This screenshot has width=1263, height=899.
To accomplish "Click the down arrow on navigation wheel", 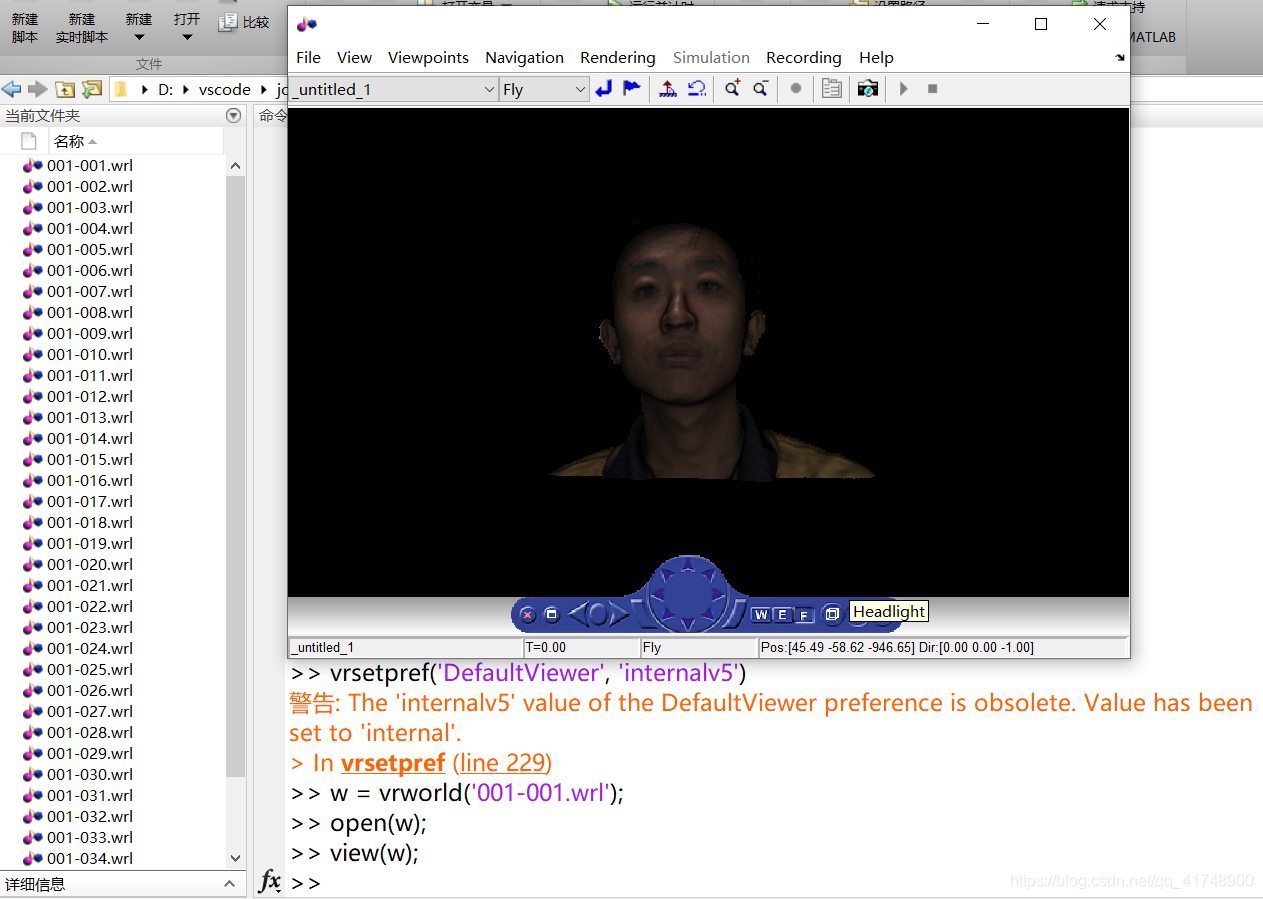I will point(688,624).
